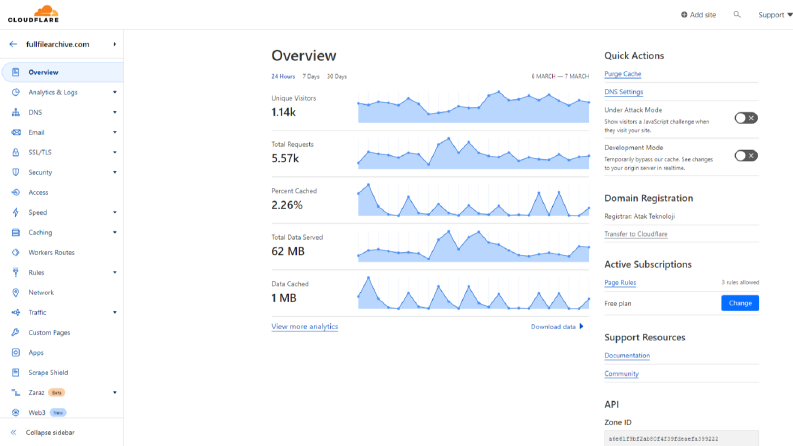Open the Community link
793x446 pixels.
click(622, 374)
